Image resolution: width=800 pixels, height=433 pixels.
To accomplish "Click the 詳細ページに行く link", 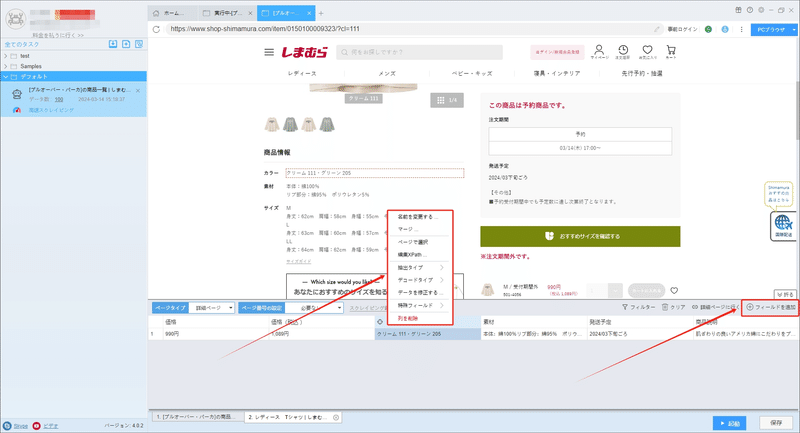I will pos(715,307).
